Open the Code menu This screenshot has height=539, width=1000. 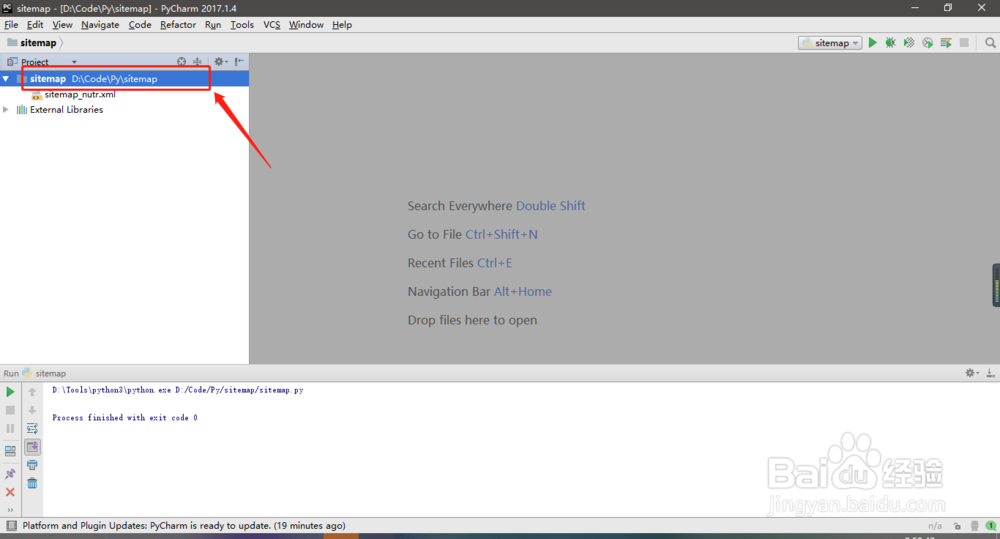pyautogui.click(x=140, y=25)
